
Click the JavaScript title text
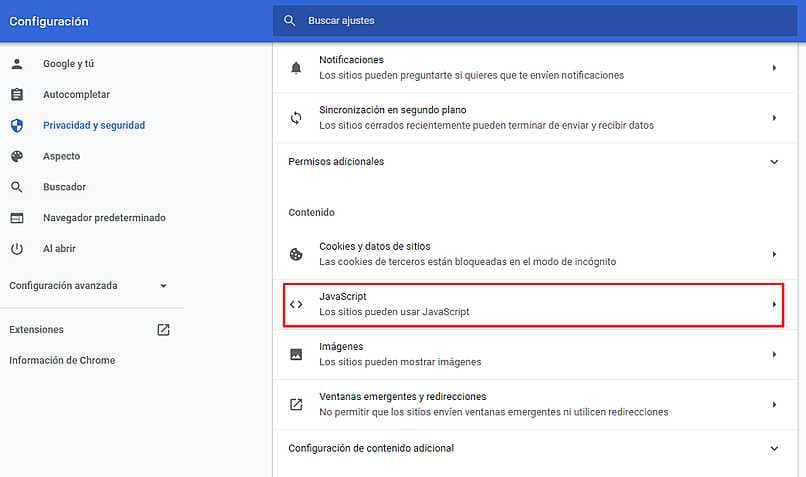[343, 297]
